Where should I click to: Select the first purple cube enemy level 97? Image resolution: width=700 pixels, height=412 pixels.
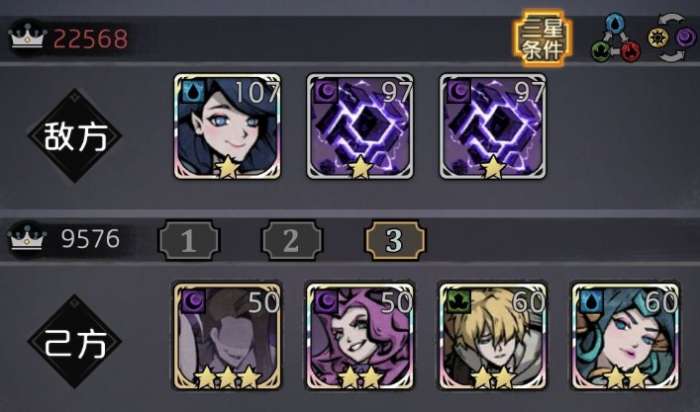pos(360,127)
